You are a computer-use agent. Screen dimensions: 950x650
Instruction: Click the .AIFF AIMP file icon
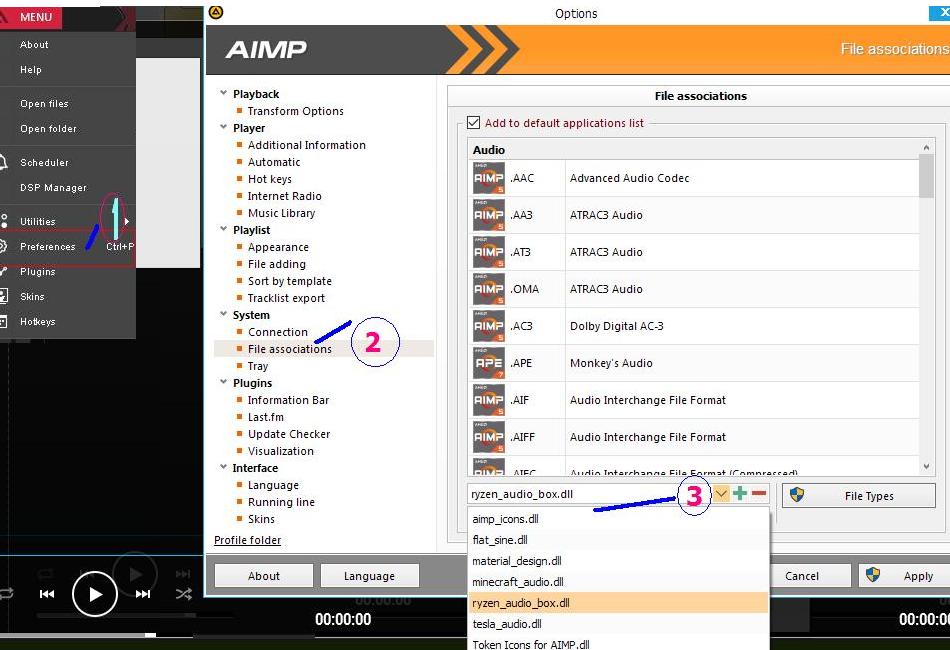coord(488,437)
